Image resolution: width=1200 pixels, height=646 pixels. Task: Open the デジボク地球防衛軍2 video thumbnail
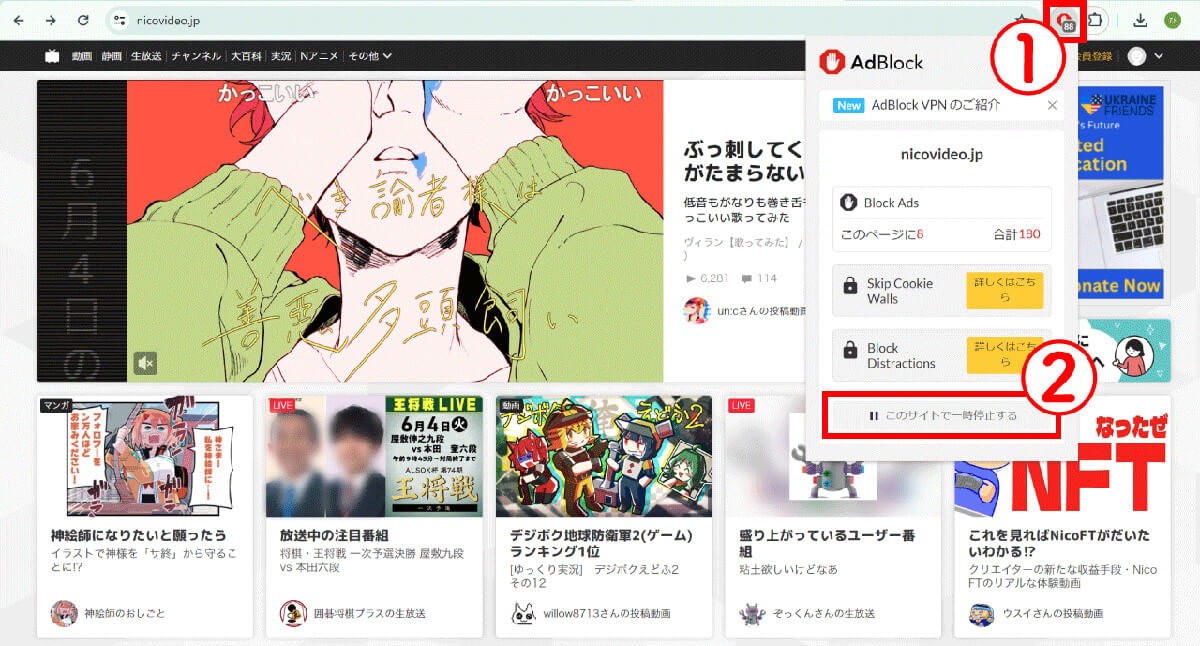603,455
